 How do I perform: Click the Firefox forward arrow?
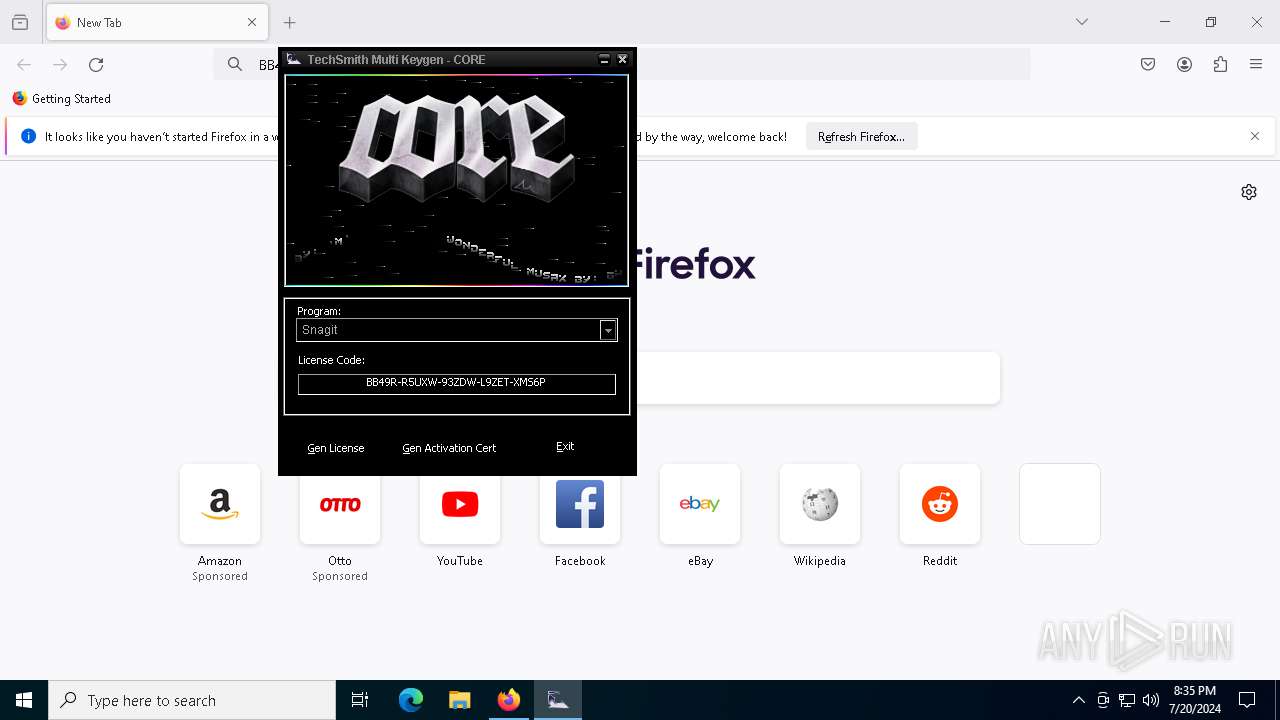tap(60, 65)
